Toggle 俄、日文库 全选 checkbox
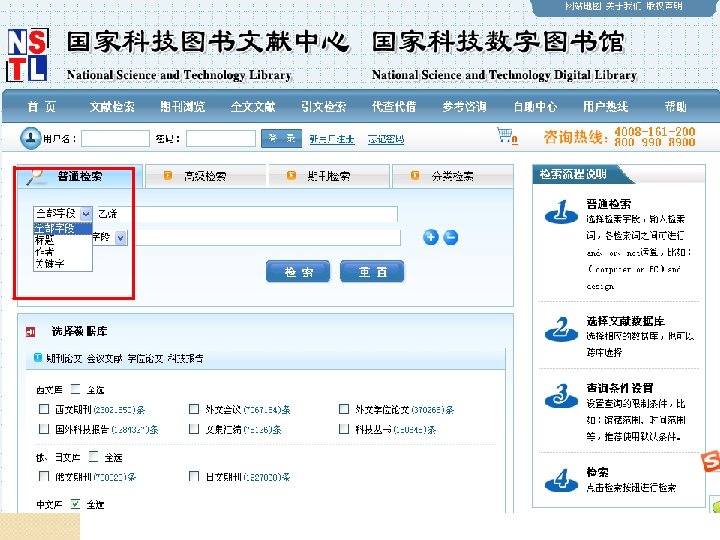Viewport: 720px width, 540px height. (x=94, y=456)
